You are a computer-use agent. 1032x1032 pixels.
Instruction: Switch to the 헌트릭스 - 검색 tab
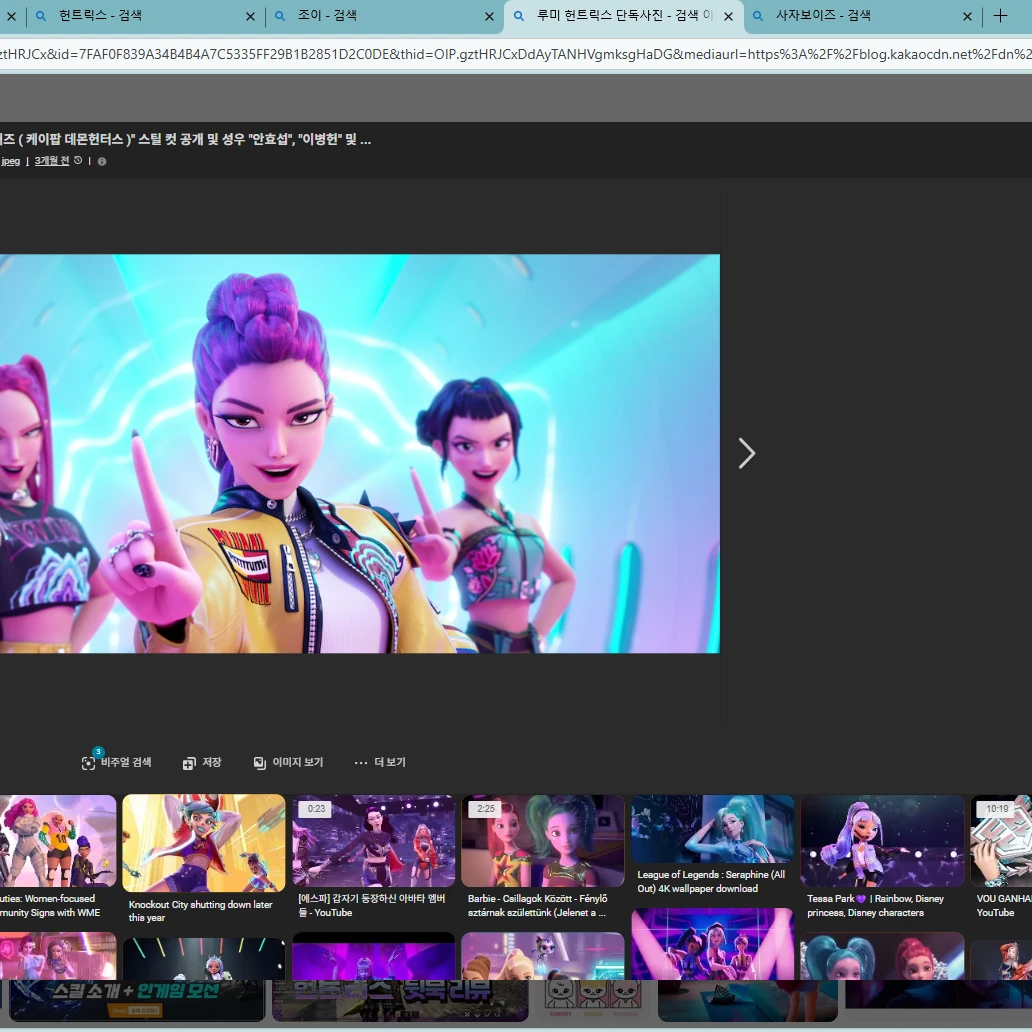point(138,16)
